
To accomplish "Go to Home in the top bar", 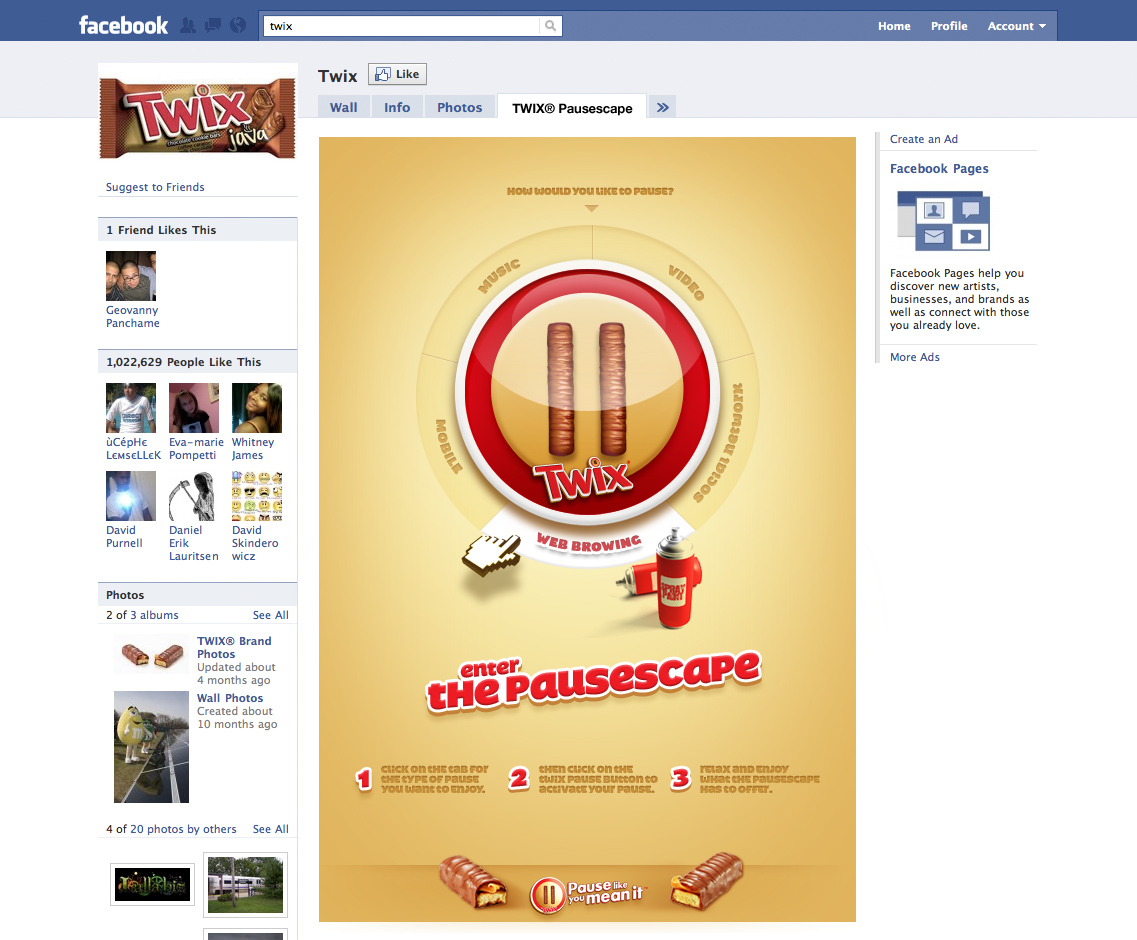I will [894, 26].
